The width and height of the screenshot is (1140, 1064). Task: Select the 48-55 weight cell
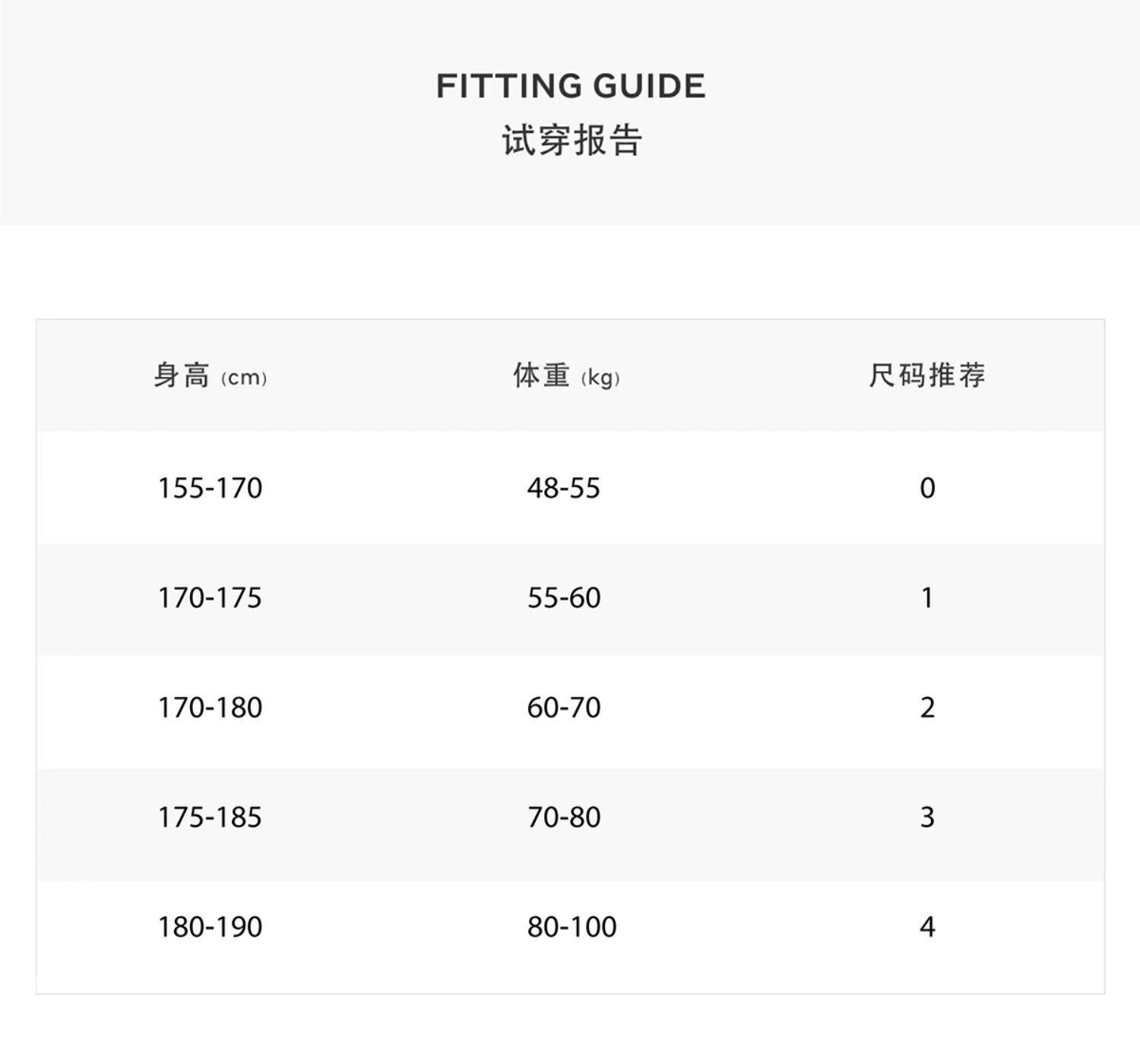coord(564,488)
